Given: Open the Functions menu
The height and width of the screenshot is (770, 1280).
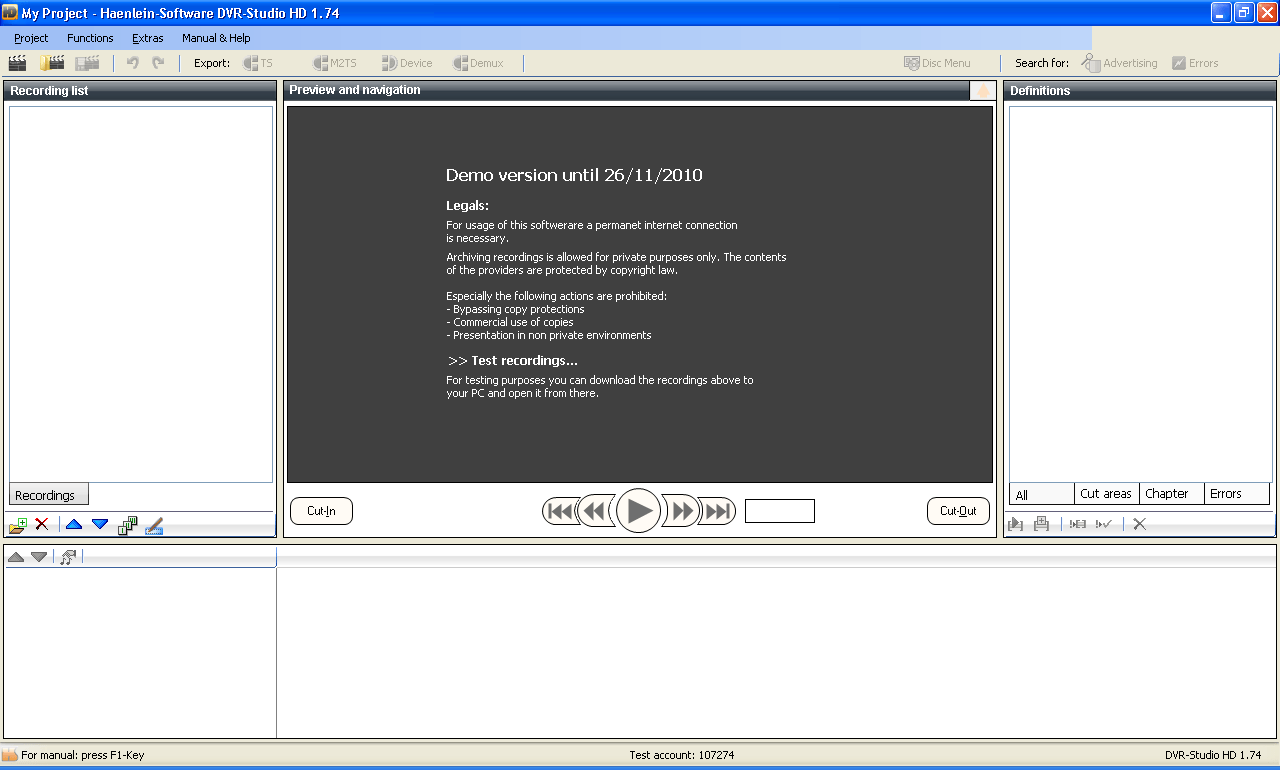Looking at the screenshot, I should (89, 38).
